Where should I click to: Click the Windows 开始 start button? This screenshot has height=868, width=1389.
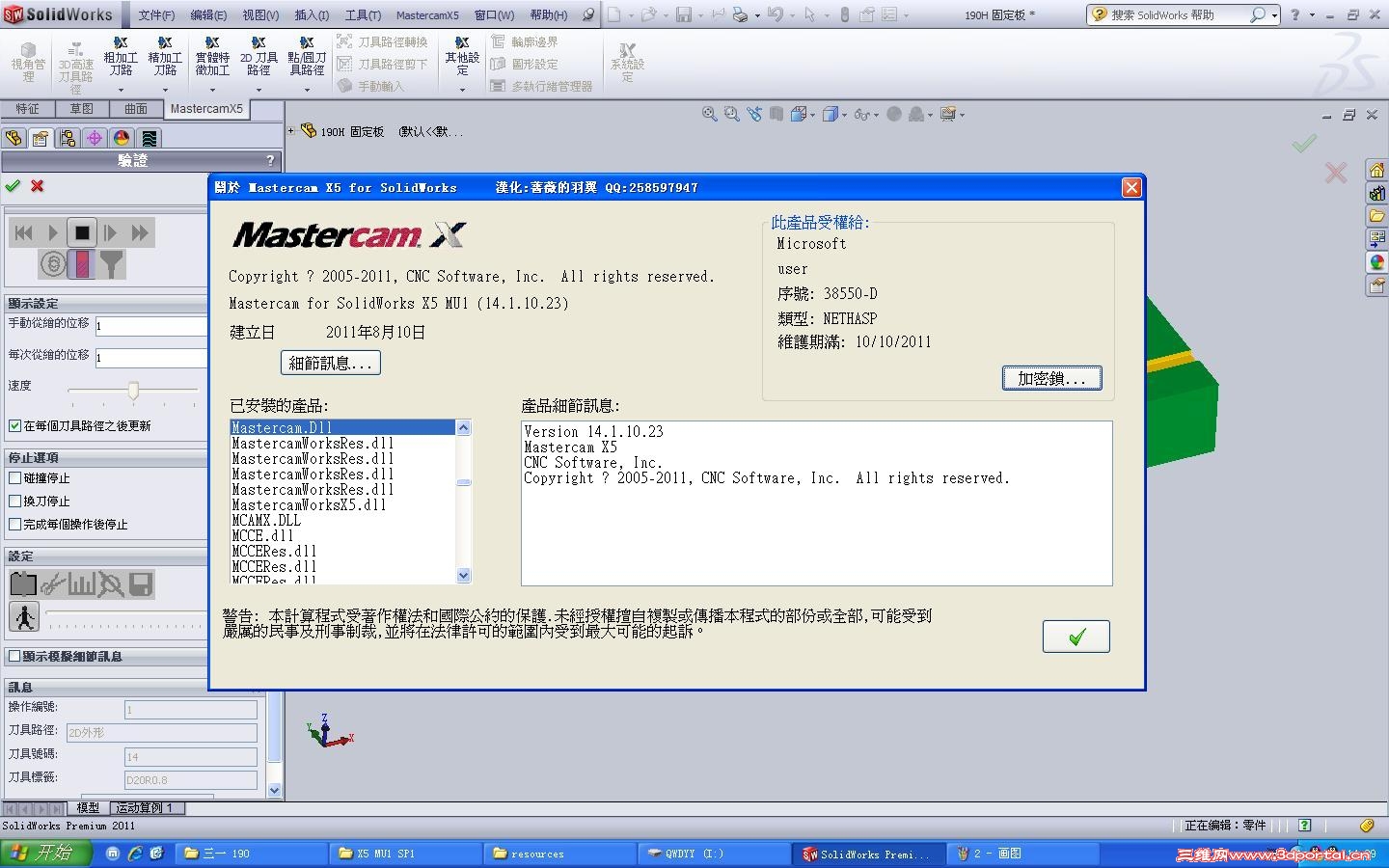point(46,854)
